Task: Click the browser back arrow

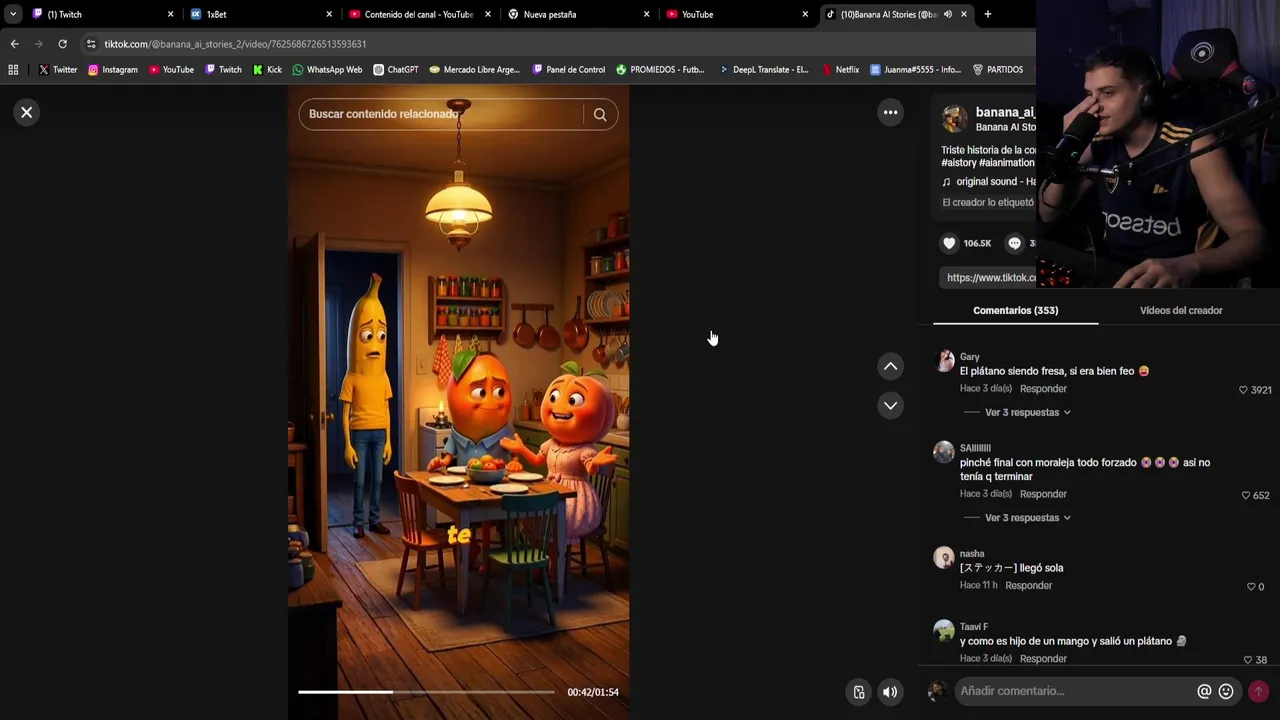Action: pyautogui.click(x=14, y=44)
